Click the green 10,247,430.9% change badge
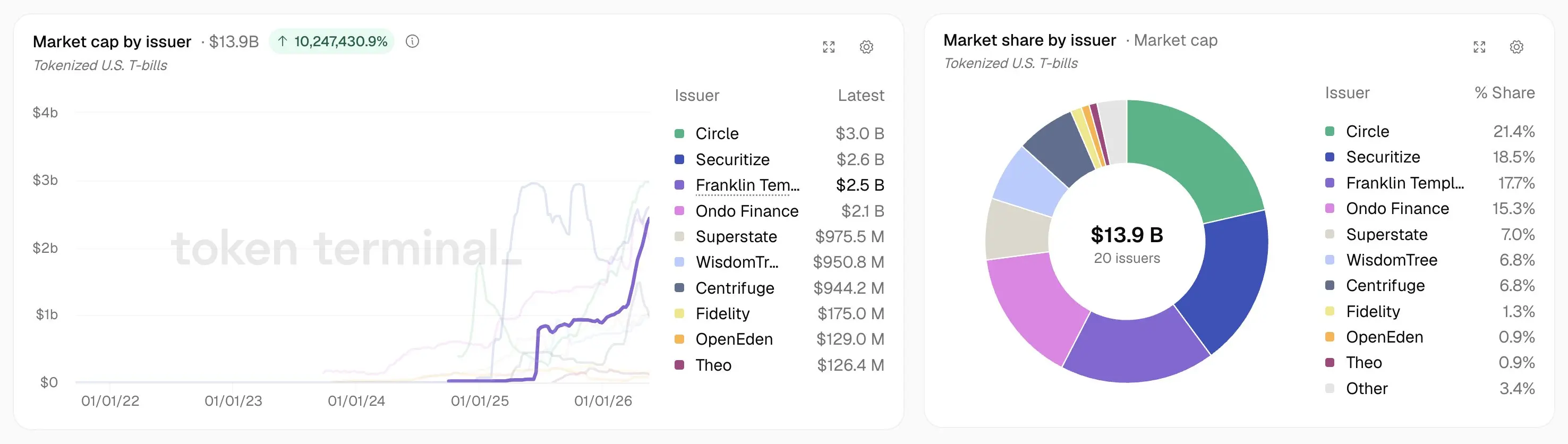 [x=332, y=41]
